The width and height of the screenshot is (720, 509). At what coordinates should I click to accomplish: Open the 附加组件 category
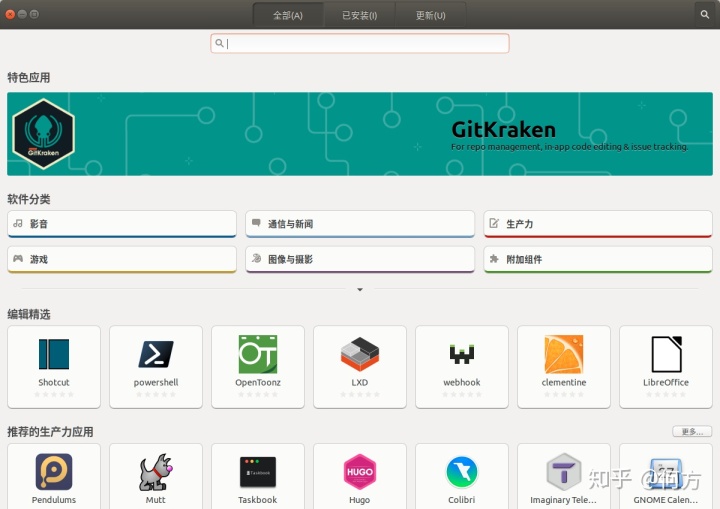598,259
